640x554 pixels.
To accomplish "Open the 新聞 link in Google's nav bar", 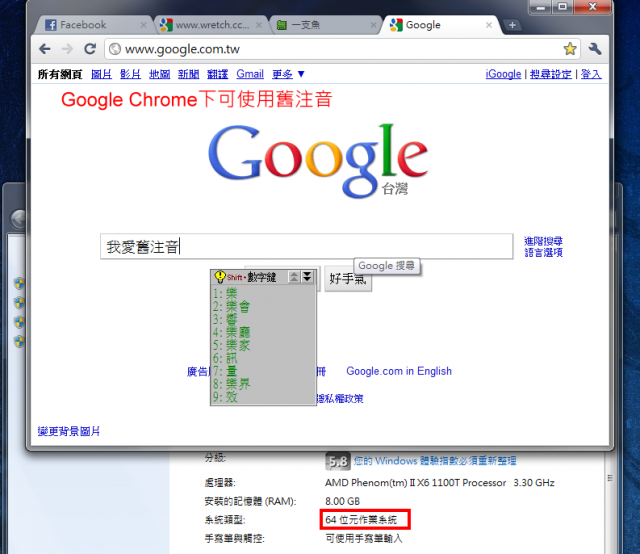I will [x=188, y=74].
